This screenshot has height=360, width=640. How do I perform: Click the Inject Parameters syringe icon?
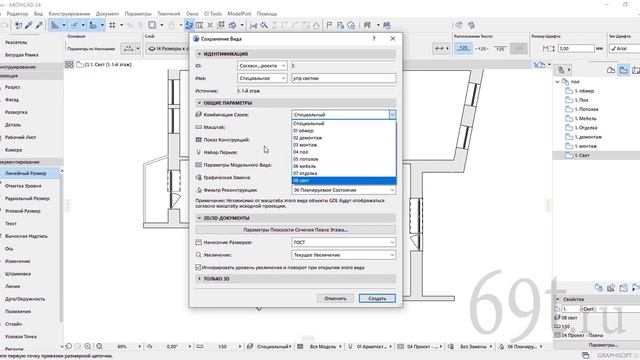pyautogui.click(x=39, y=25)
